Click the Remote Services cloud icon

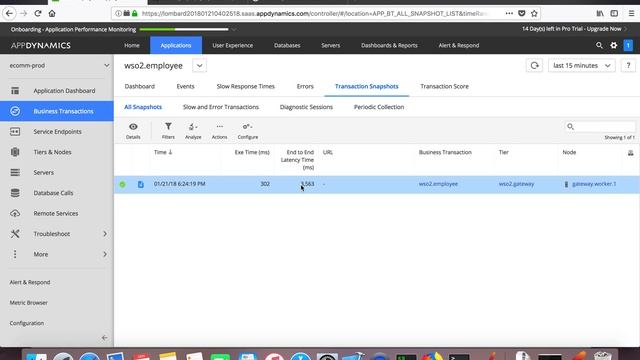click(15, 213)
